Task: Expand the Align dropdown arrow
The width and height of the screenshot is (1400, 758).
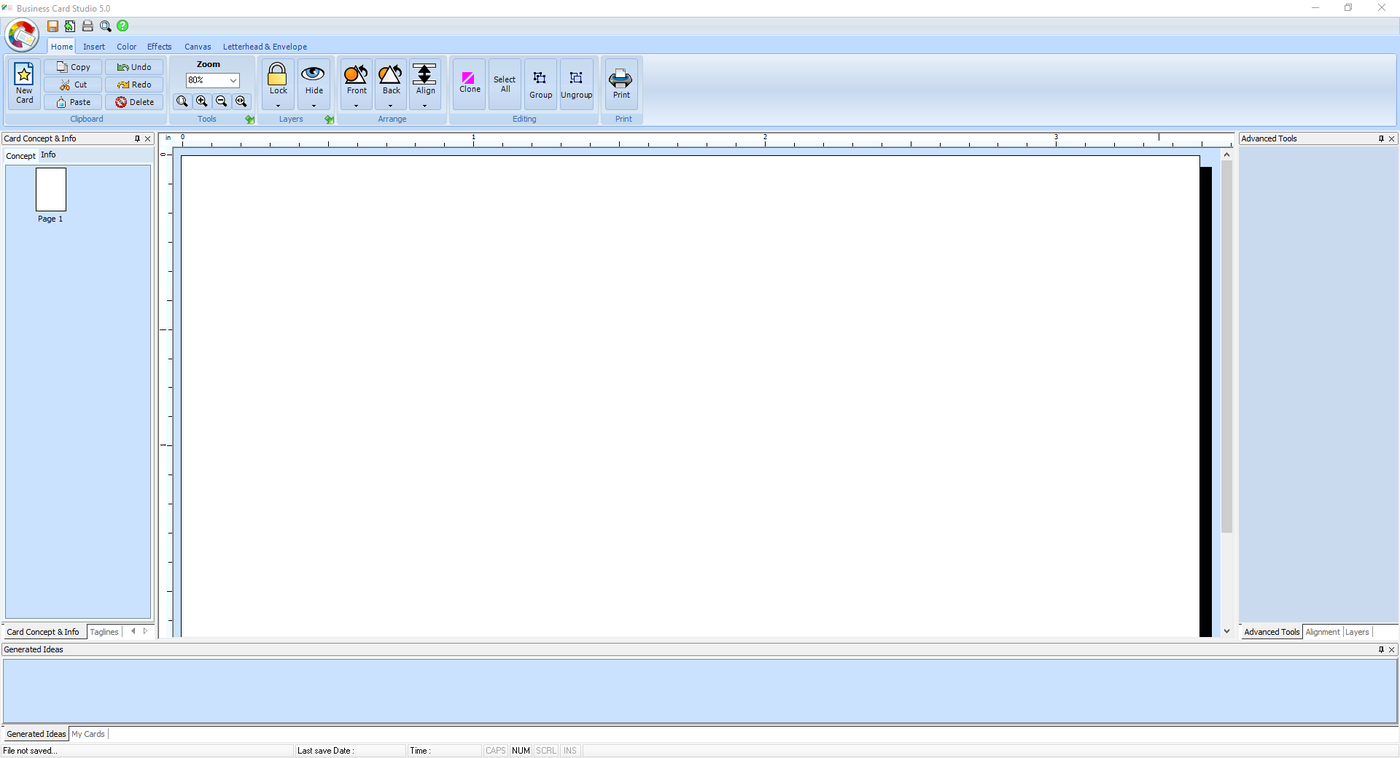Action: 425,105
